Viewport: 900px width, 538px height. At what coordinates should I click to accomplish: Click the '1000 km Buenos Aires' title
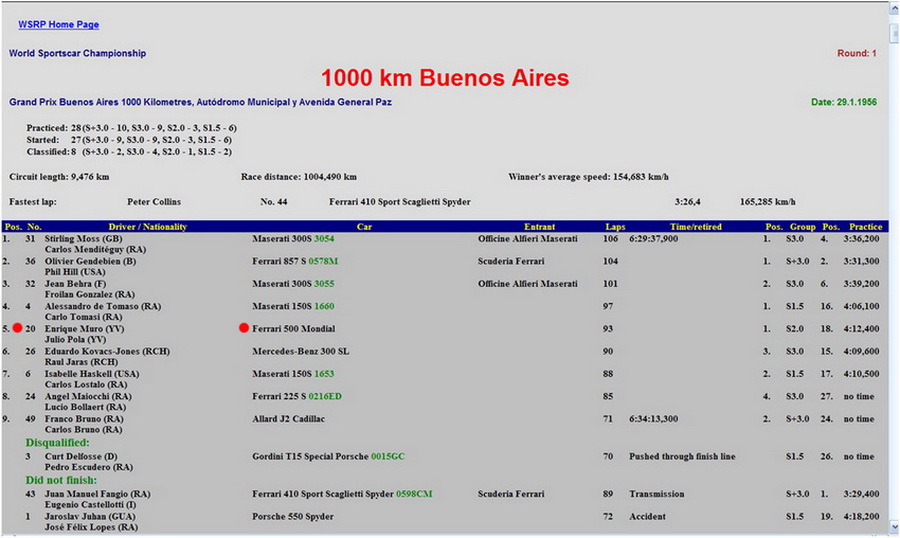click(x=445, y=78)
